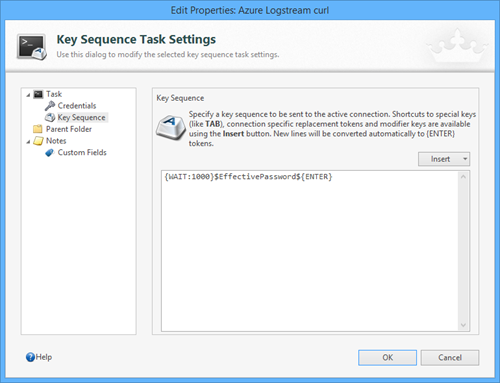Collapse the Task tree node
The image size is (500, 383).
[x=28, y=95]
